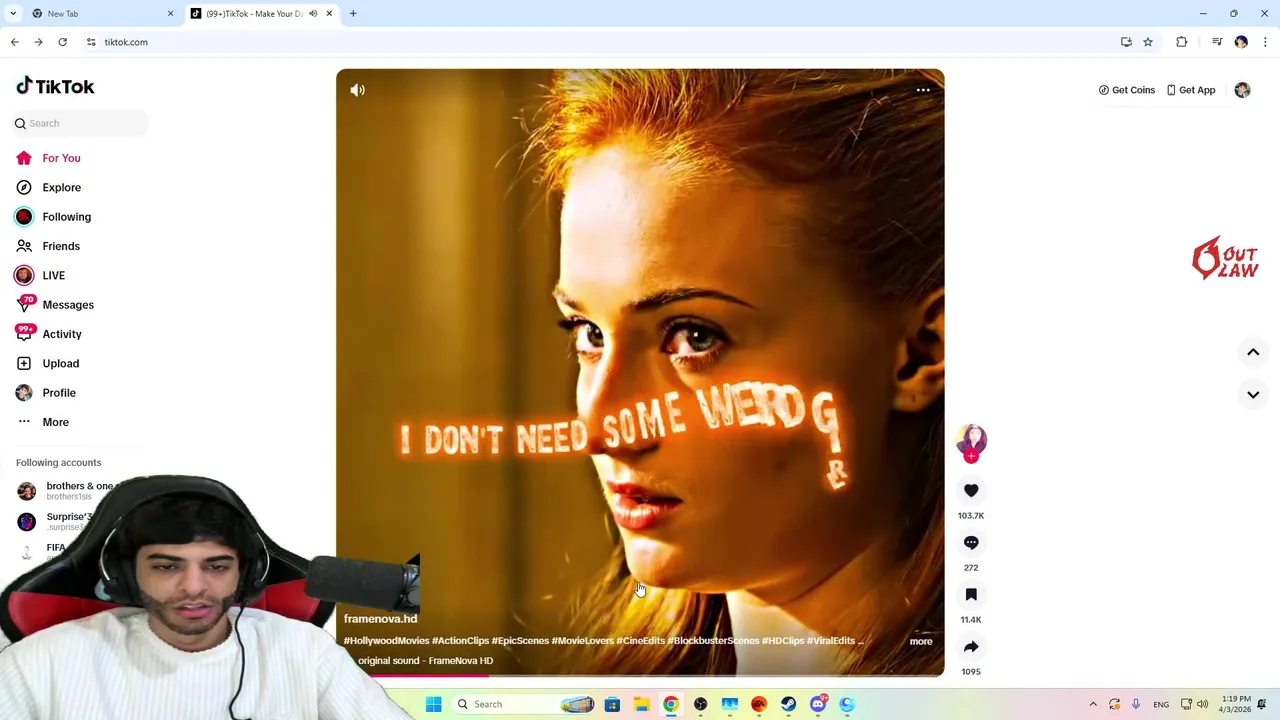Open Discord from the taskbar

coord(818,704)
